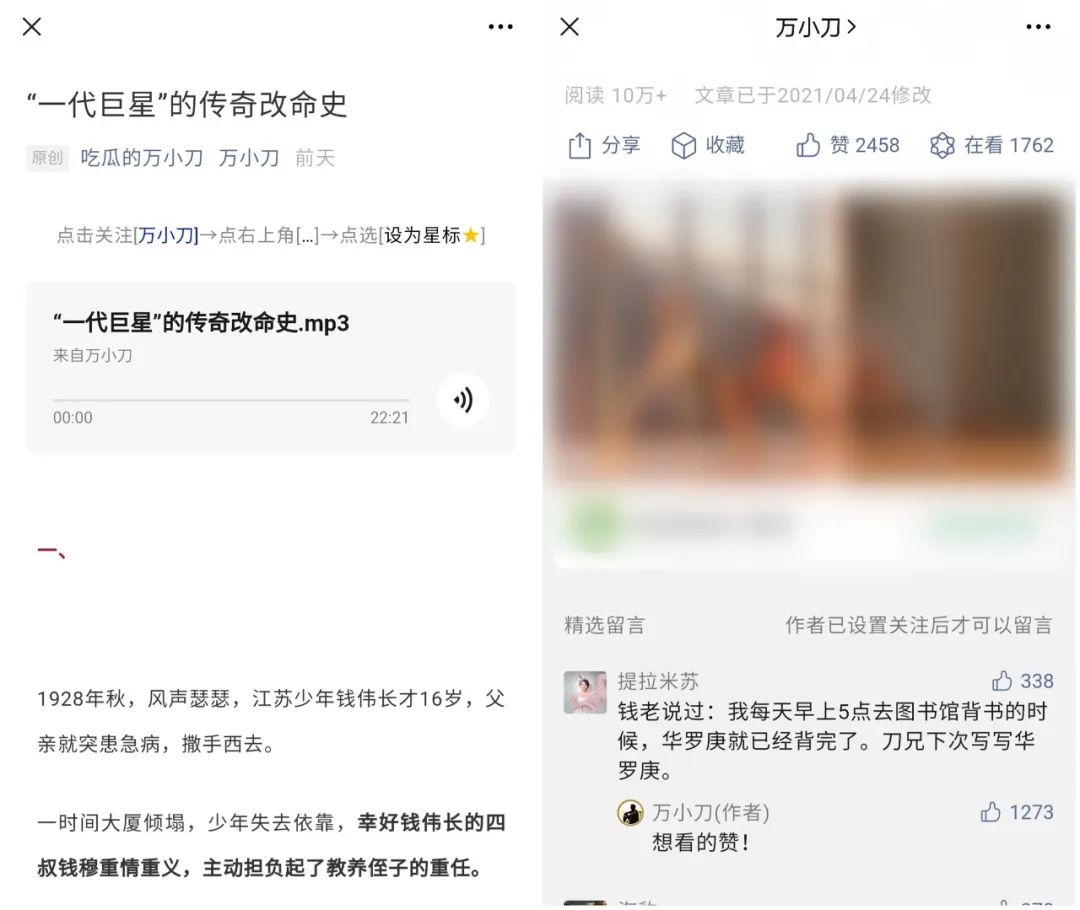The width and height of the screenshot is (1080, 910).
Task: Like the author's reply (1273 thumbs-up)
Action: click(990, 811)
